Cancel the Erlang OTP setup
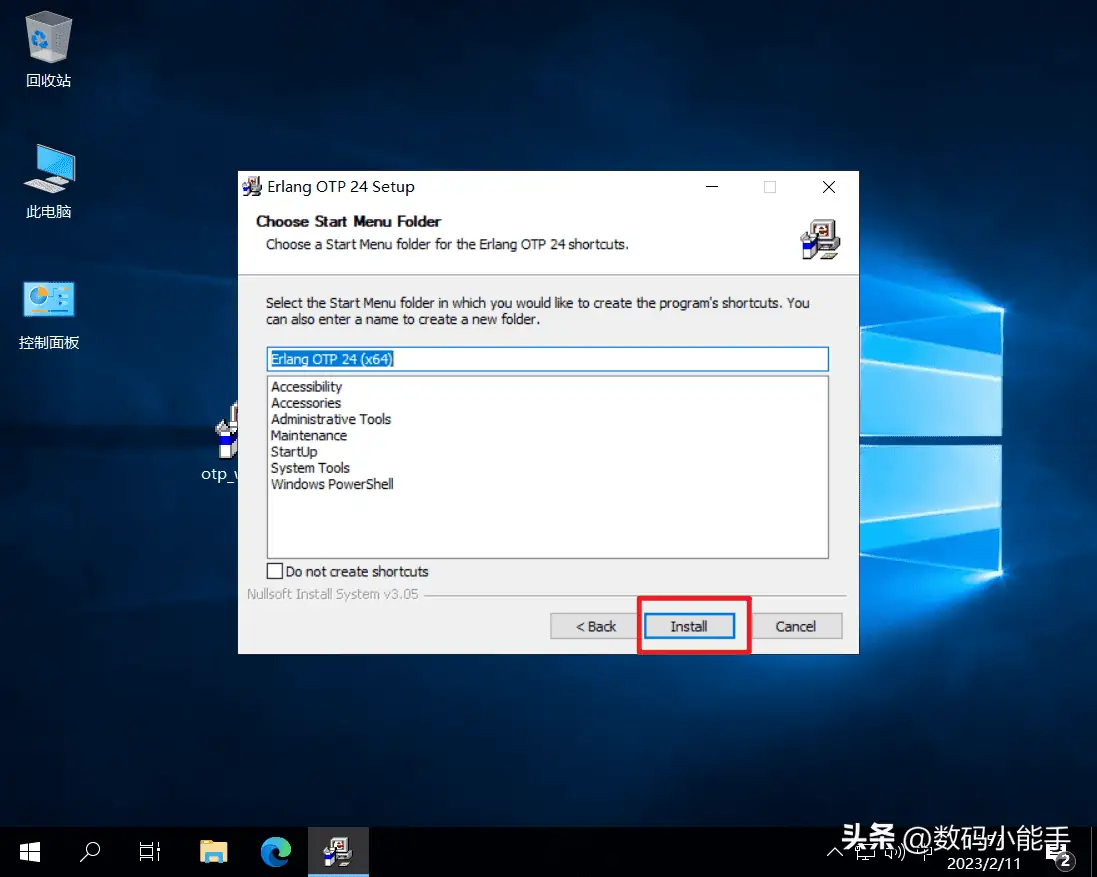 pyautogui.click(x=795, y=626)
